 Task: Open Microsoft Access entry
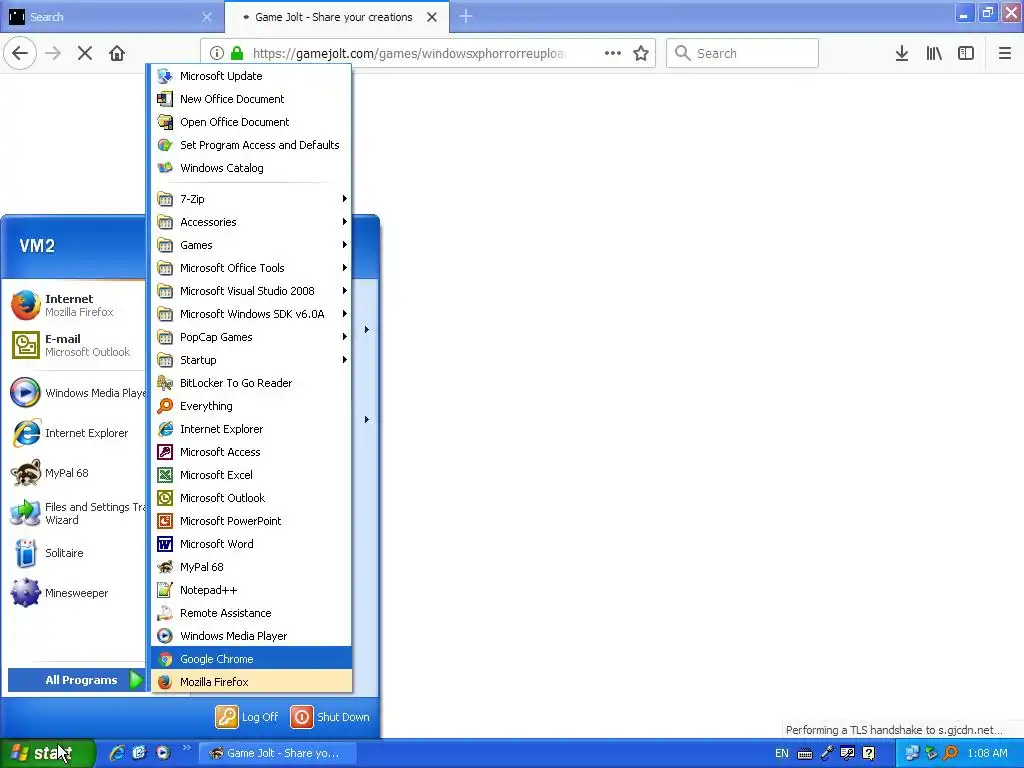tap(251, 452)
